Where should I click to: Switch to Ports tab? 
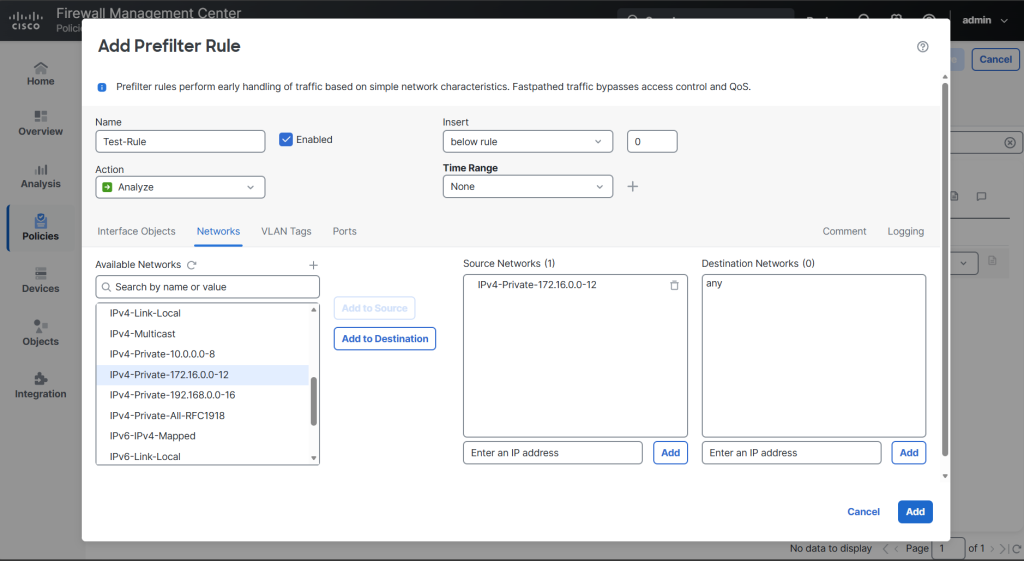344,231
